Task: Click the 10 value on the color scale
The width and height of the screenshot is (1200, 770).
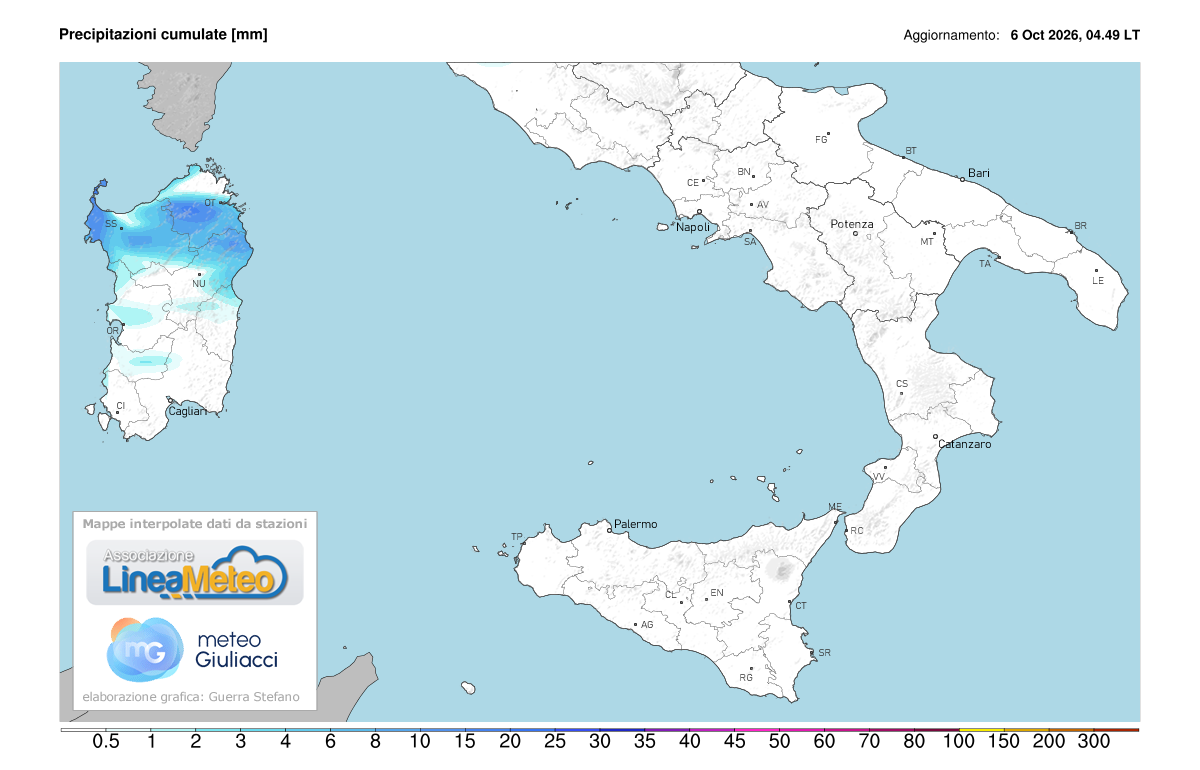Action: (x=420, y=742)
